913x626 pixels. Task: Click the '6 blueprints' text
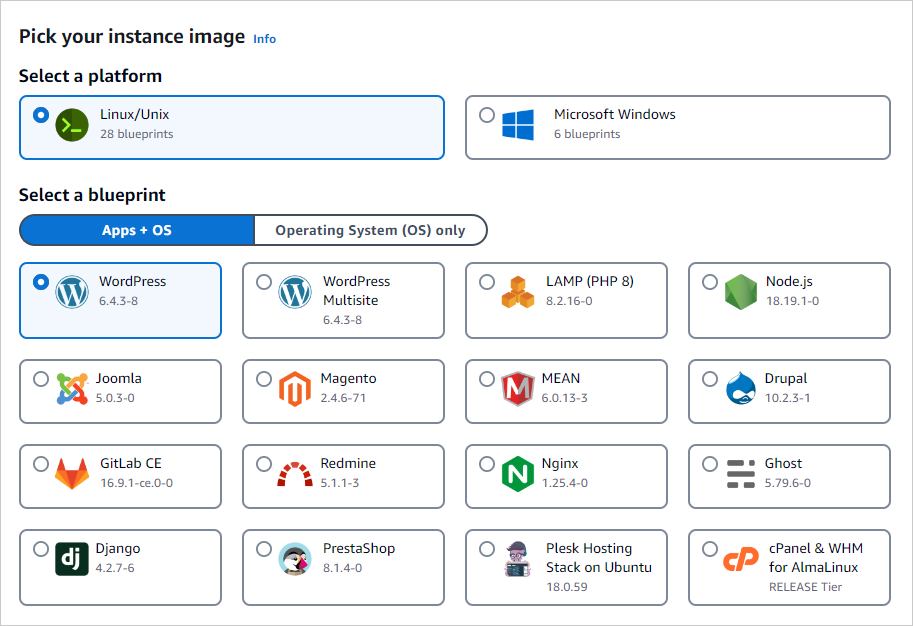pos(587,134)
